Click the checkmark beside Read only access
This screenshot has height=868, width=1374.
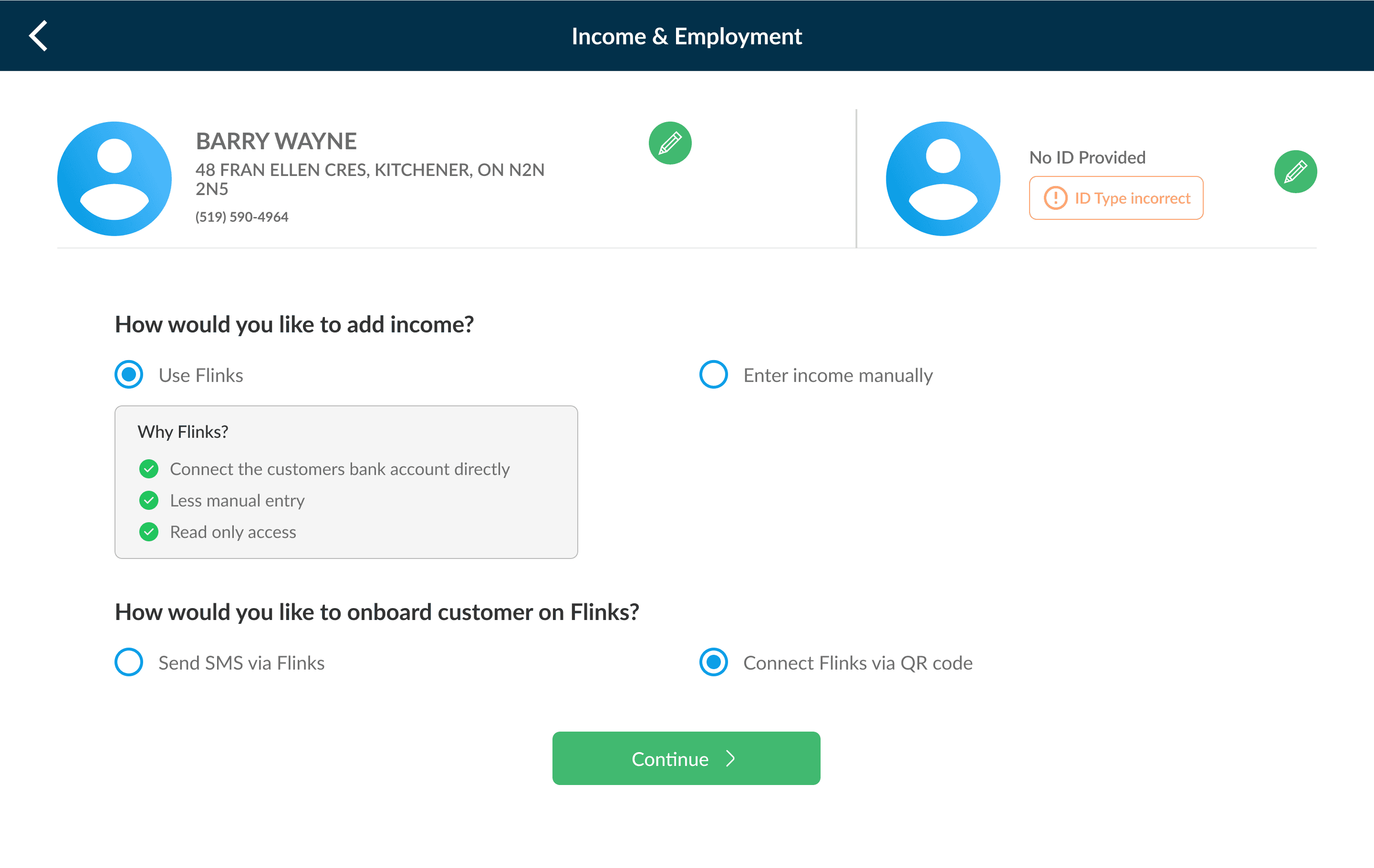tap(149, 532)
